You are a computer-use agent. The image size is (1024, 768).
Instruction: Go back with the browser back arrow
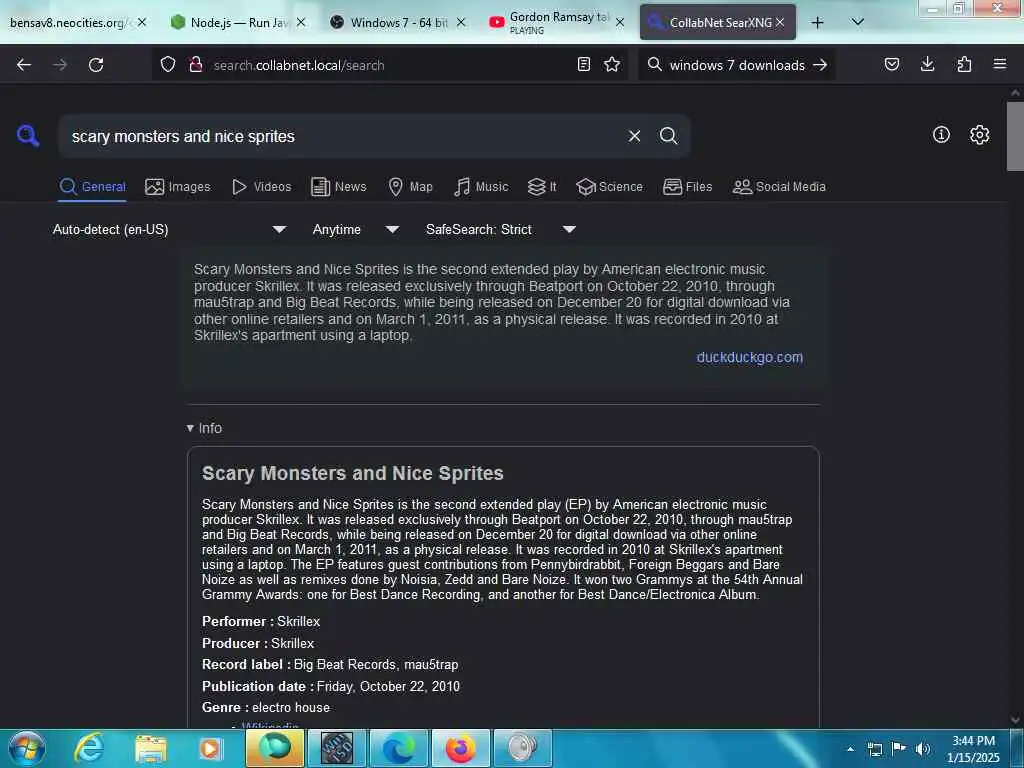click(24, 65)
